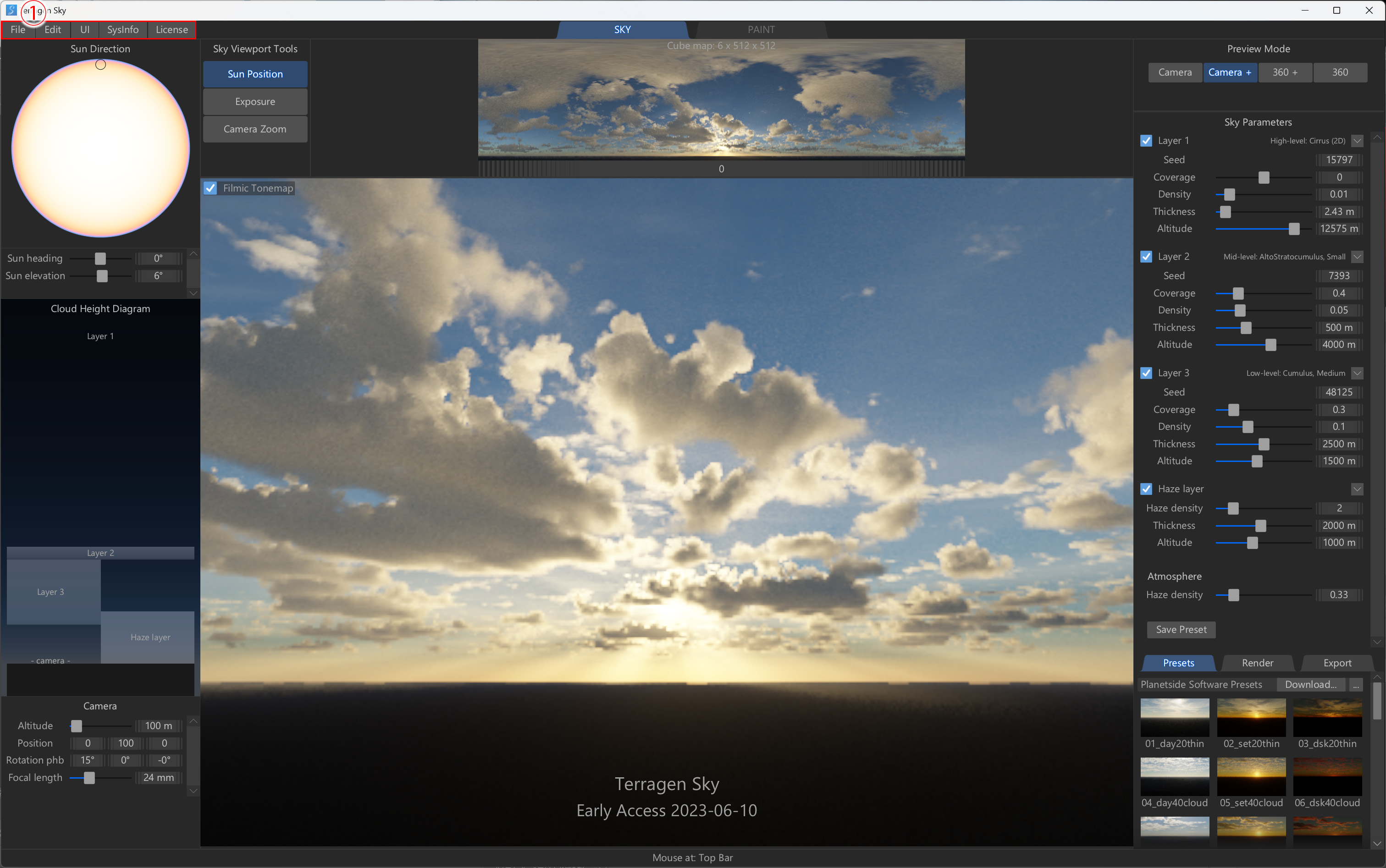This screenshot has width=1386, height=868.
Task: Toggle the Haze layer checkbox
Action: click(x=1146, y=489)
